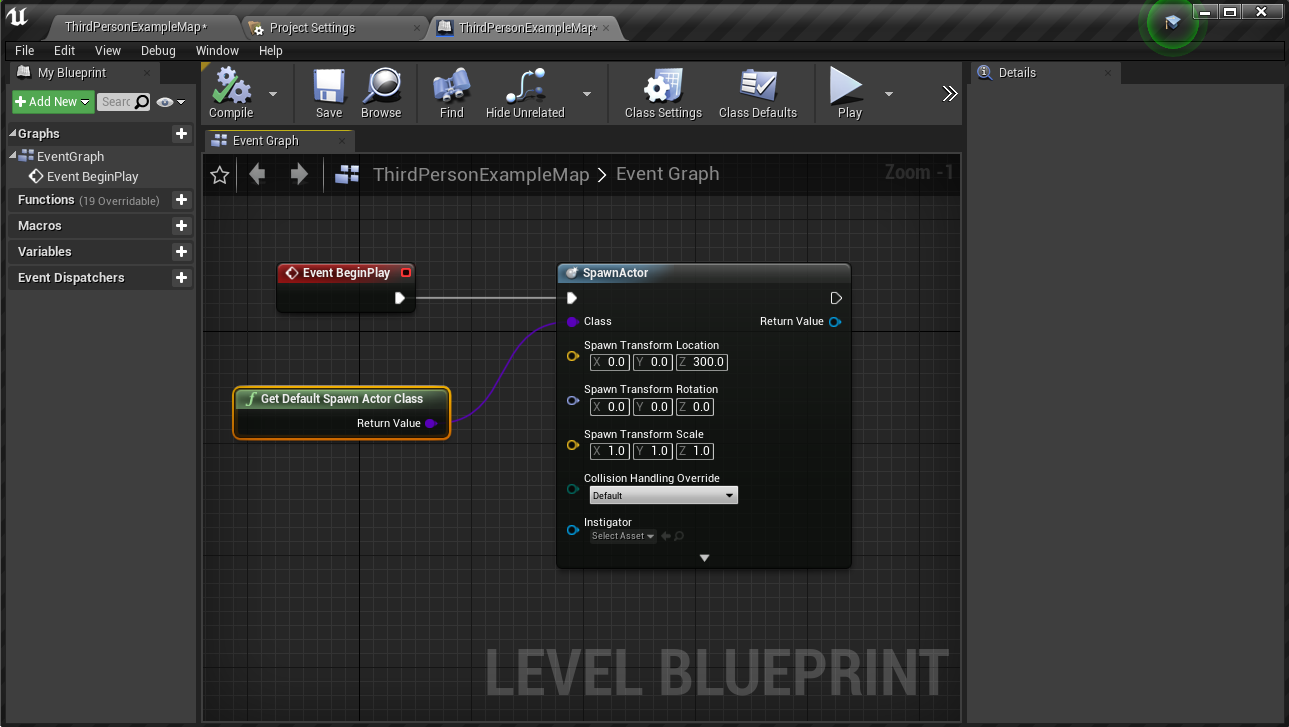The height and width of the screenshot is (727, 1289).
Task: Click SpawnActor exec output pin
Action: pyautogui.click(x=836, y=298)
